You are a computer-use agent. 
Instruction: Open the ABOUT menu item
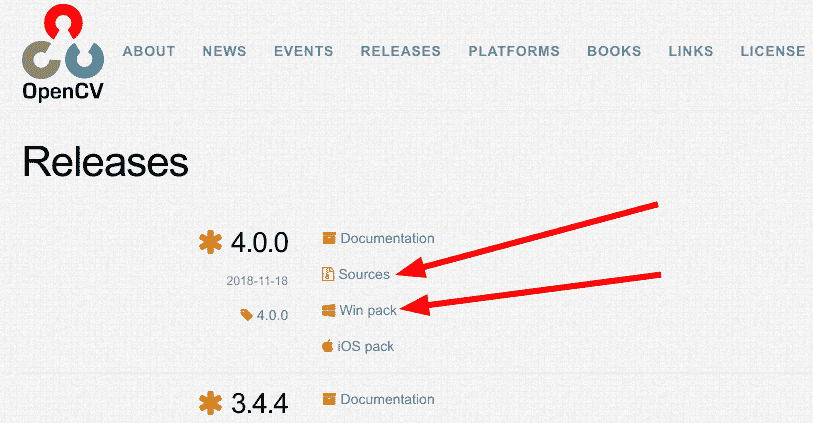click(149, 51)
